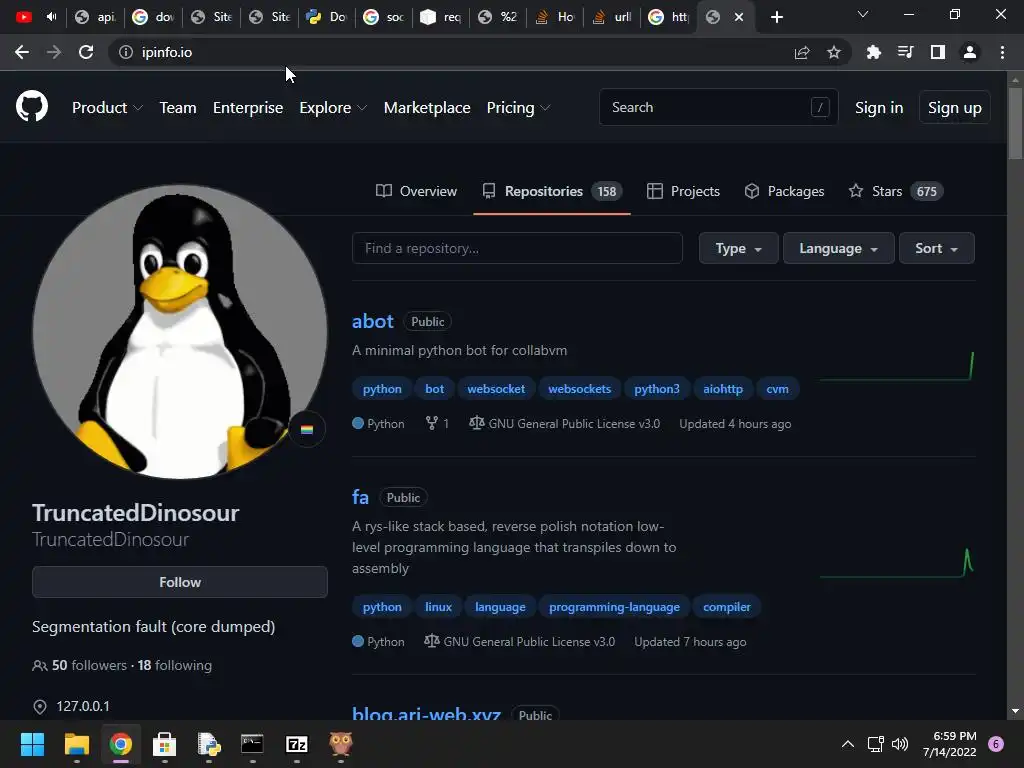Viewport: 1024px width, 768px height.
Task: View the 50 followers list
Action: (89, 665)
